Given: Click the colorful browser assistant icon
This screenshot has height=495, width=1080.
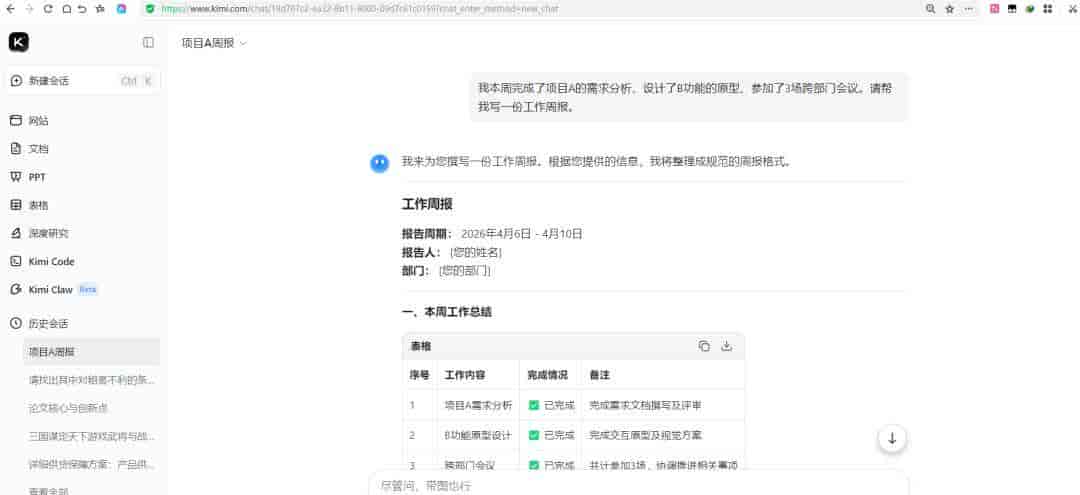Looking at the screenshot, I should pos(121,9).
